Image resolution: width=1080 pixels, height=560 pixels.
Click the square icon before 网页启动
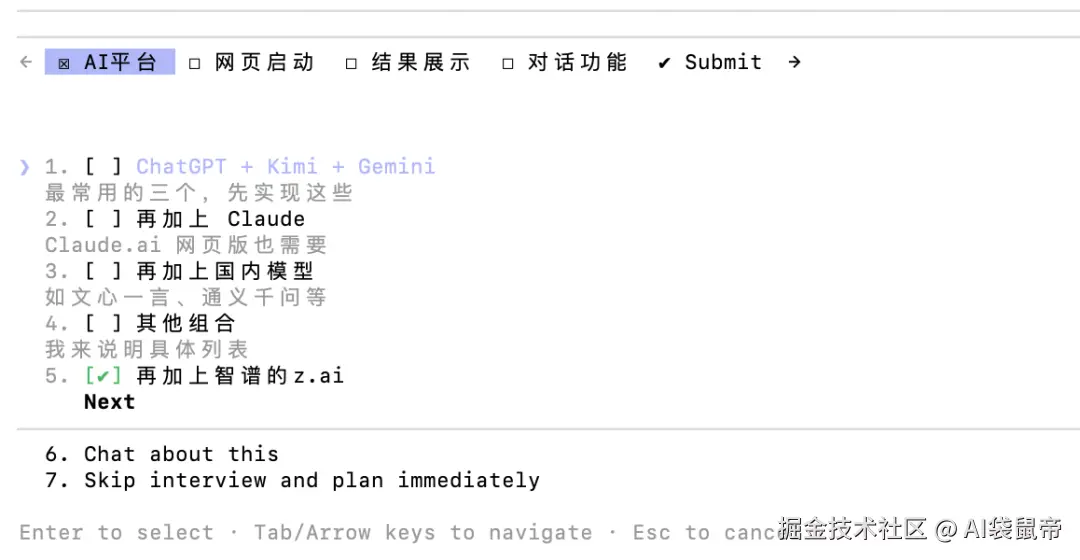click(x=195, y=63)
